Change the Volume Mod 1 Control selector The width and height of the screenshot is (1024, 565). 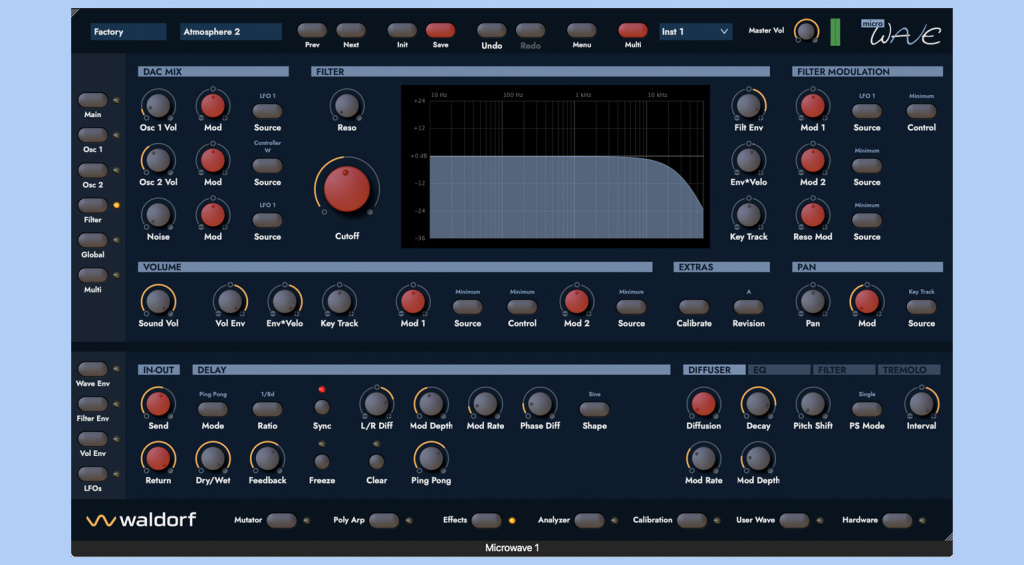522,306
